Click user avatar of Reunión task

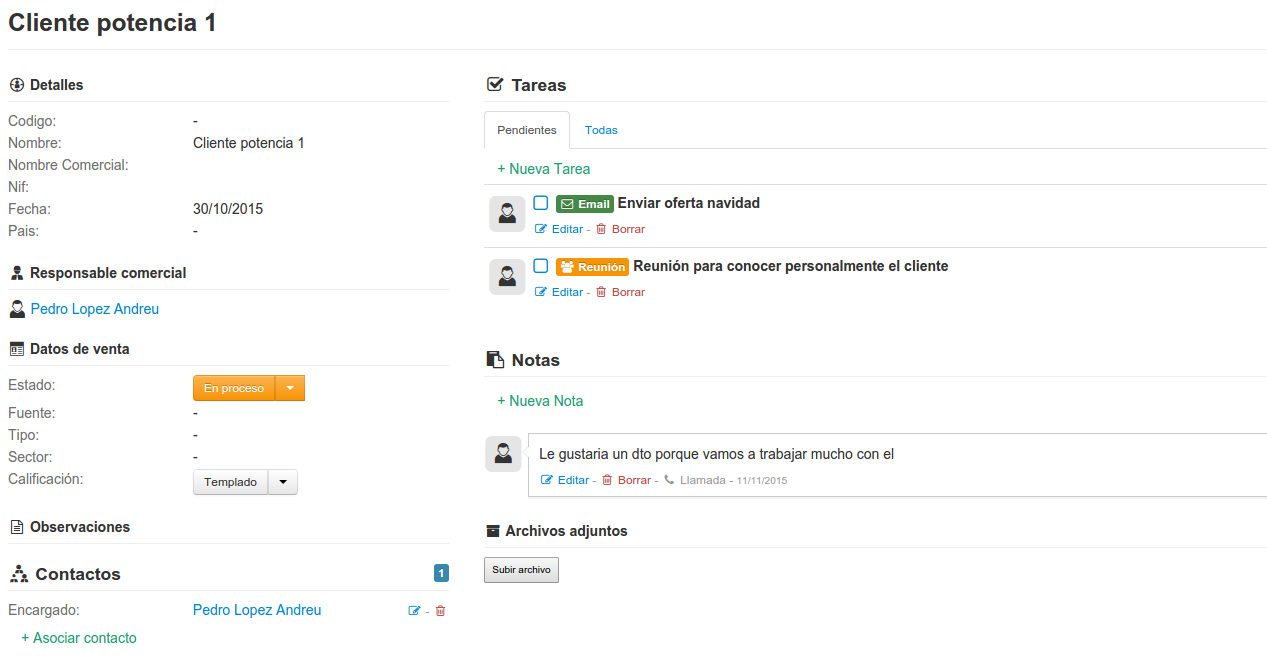pos(507,277)
